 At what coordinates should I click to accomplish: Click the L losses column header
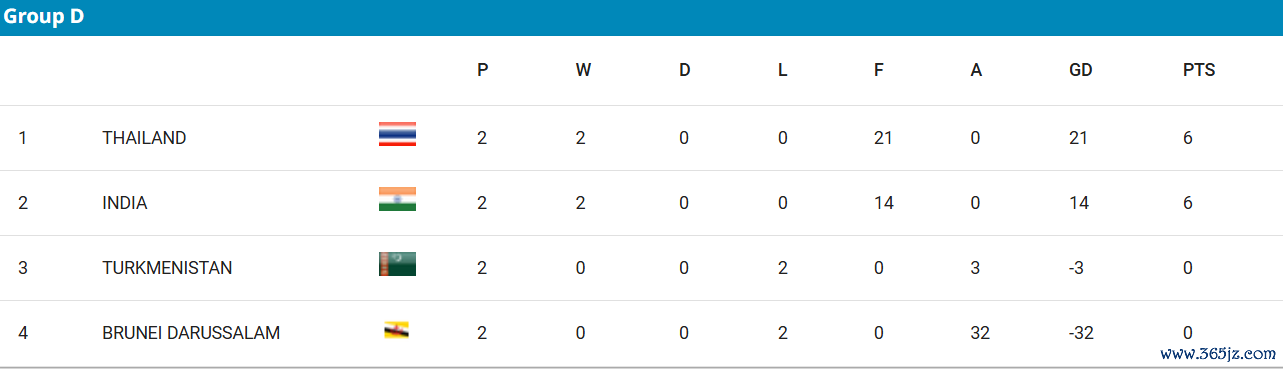[783, 70]
